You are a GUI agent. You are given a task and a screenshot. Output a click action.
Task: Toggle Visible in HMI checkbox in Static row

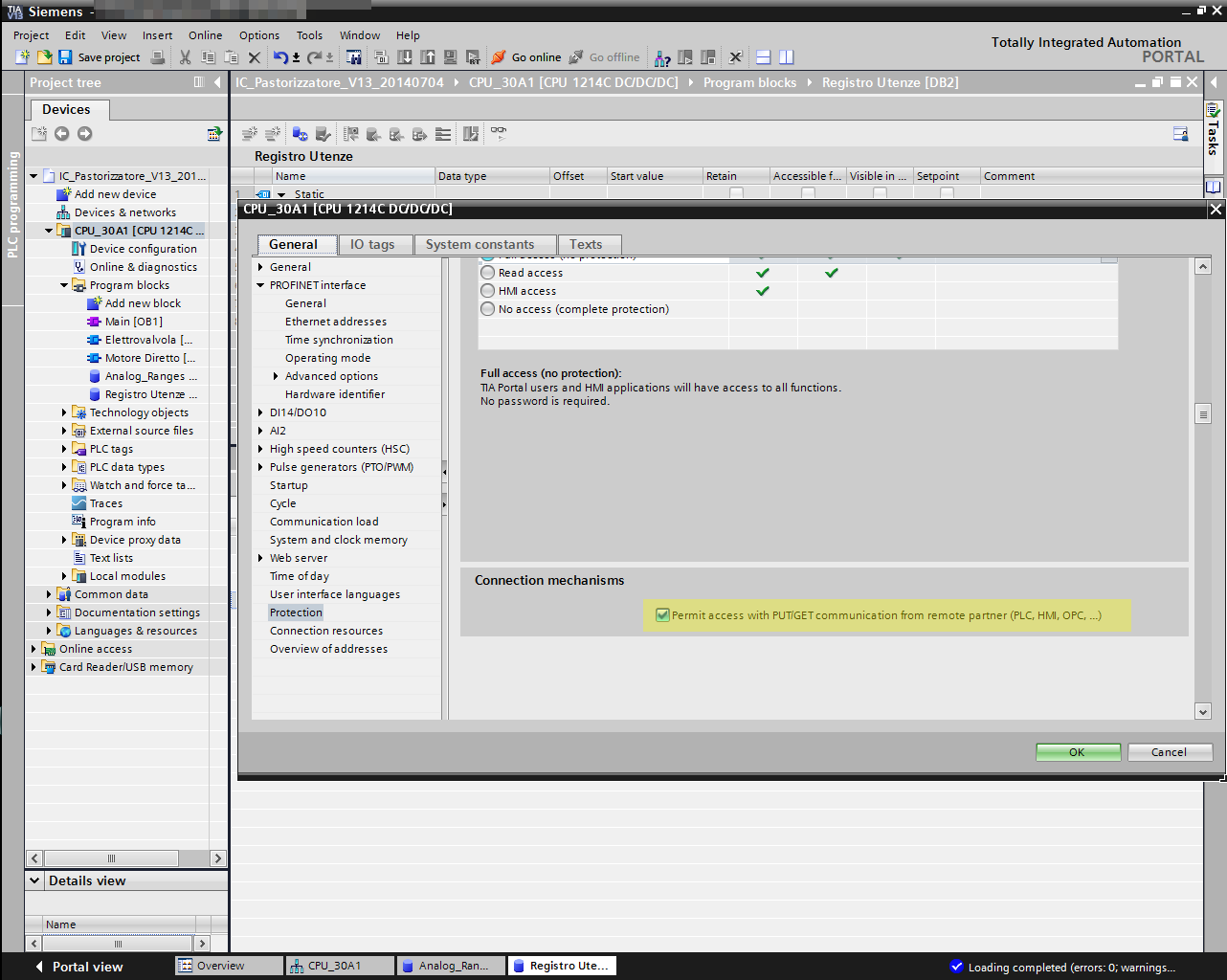point(880,193)
